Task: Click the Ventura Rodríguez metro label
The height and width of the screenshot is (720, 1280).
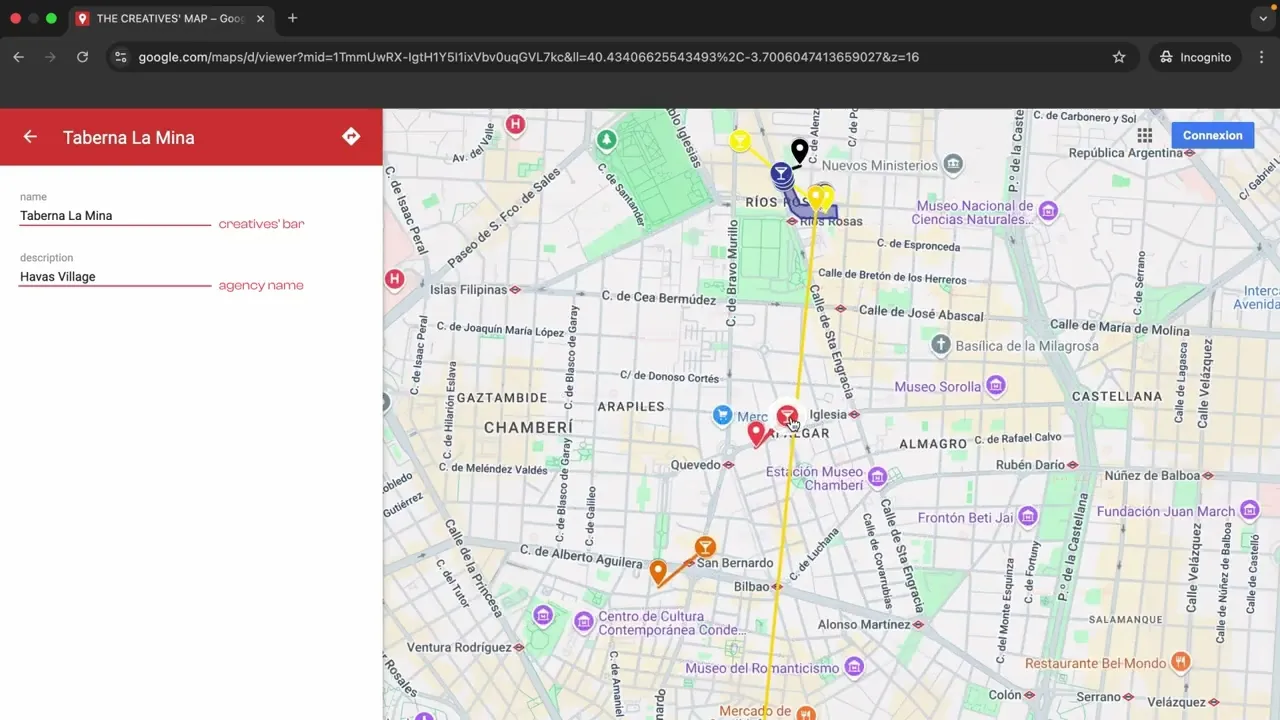Action: click(460, 647)
